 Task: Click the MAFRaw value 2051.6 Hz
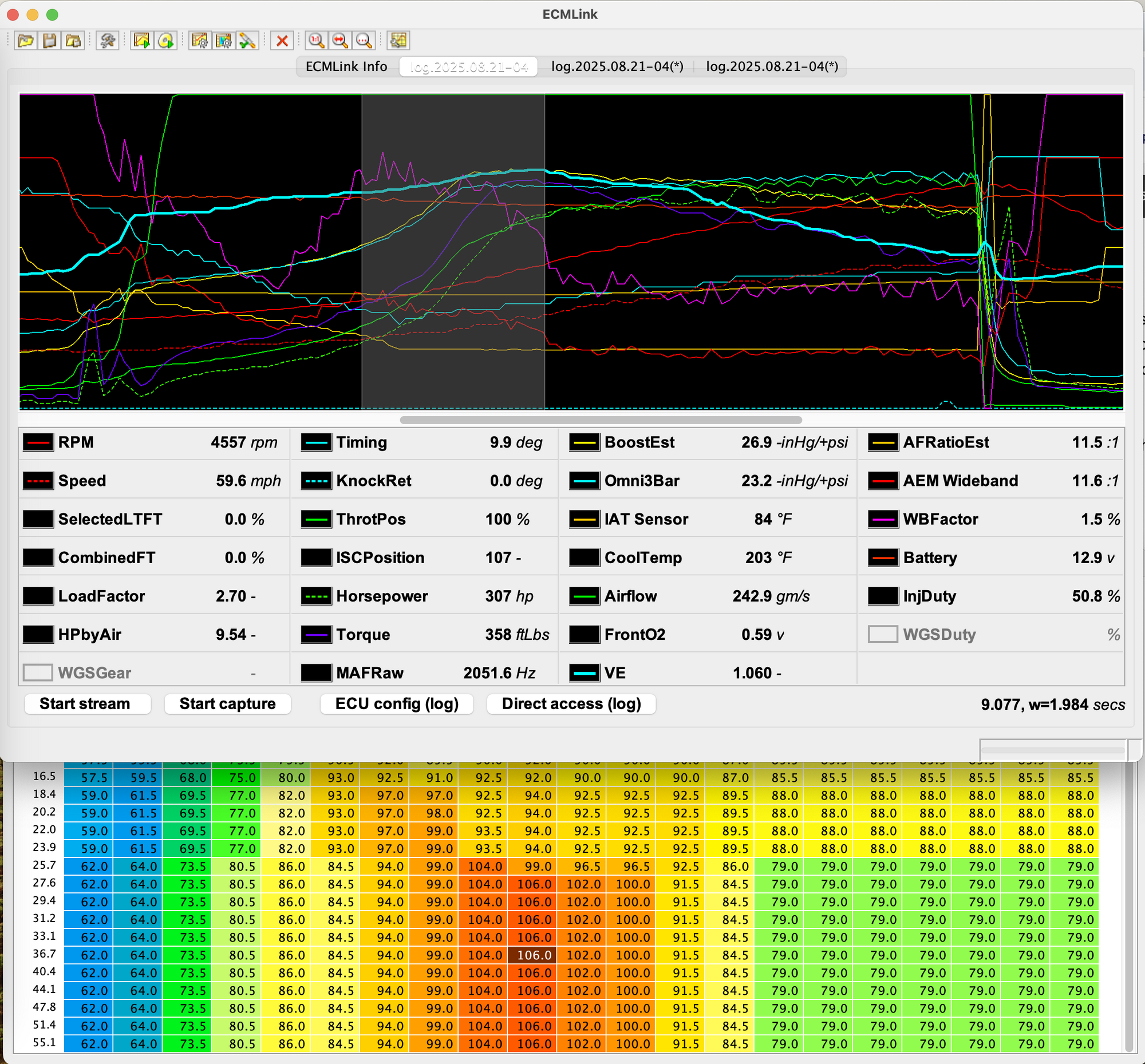click(x=499, y=673)
